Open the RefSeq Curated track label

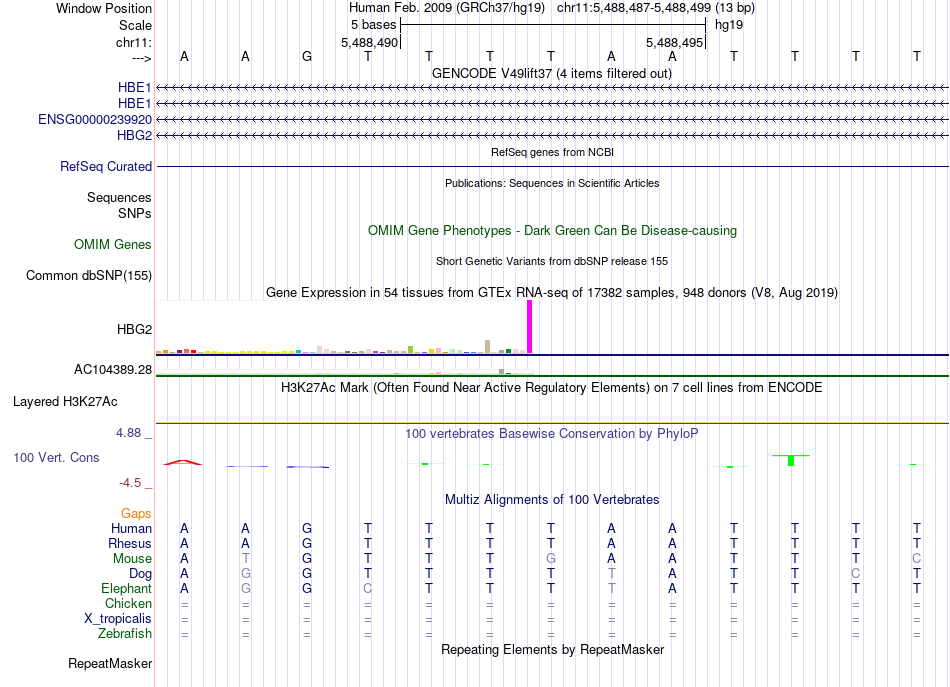[105, 166]
